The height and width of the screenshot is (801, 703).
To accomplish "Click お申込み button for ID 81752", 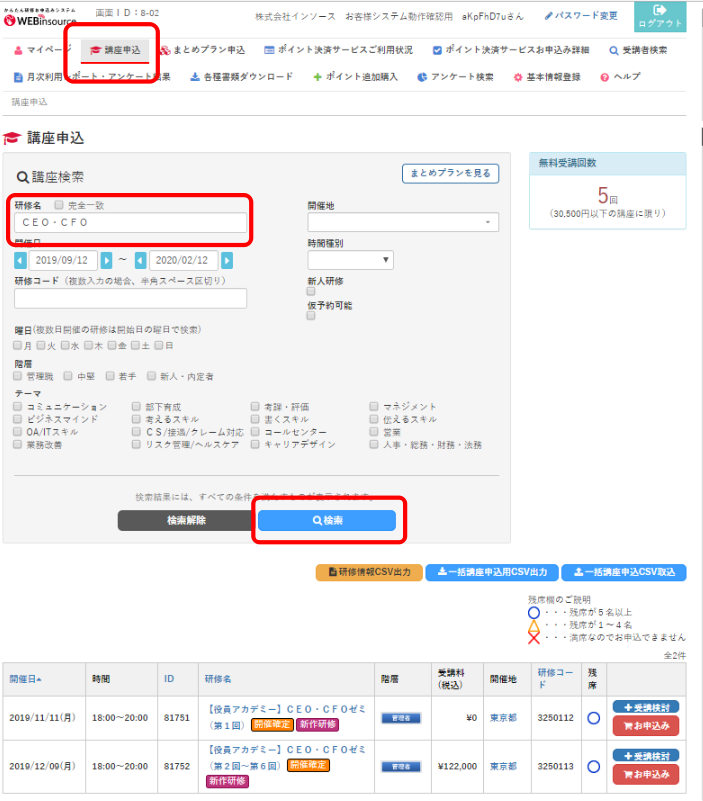I will 646,774.
